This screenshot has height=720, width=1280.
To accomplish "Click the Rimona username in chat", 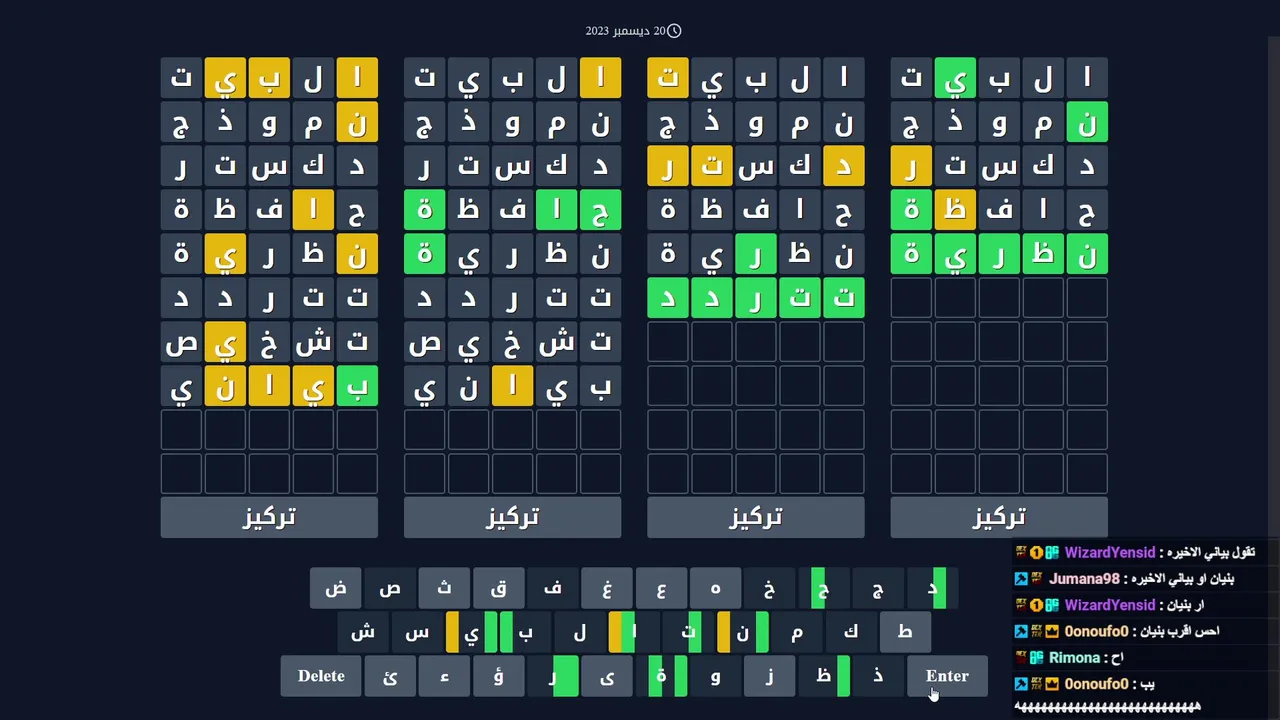I will 1074,658.
